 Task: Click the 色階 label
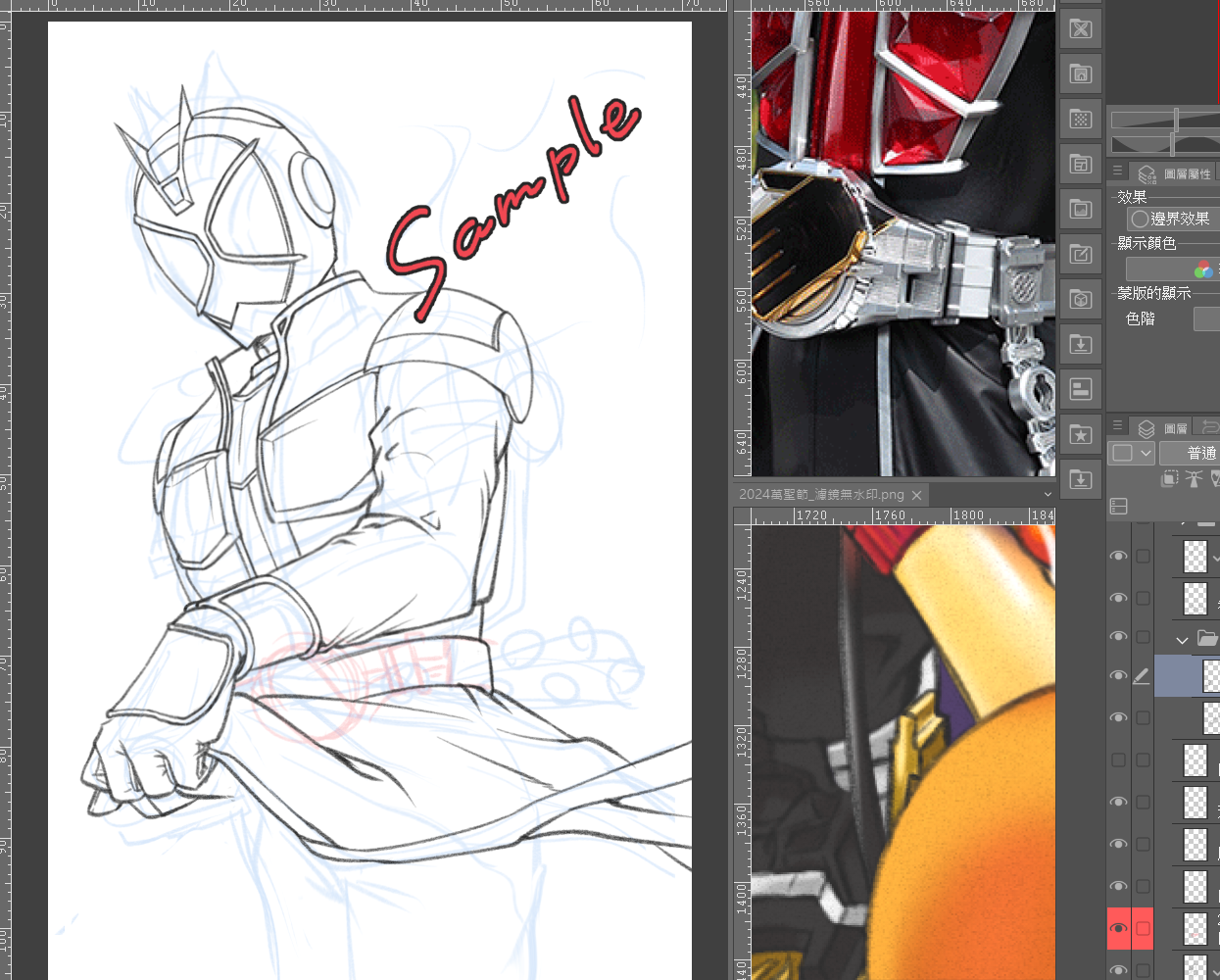pos(1141,318)
